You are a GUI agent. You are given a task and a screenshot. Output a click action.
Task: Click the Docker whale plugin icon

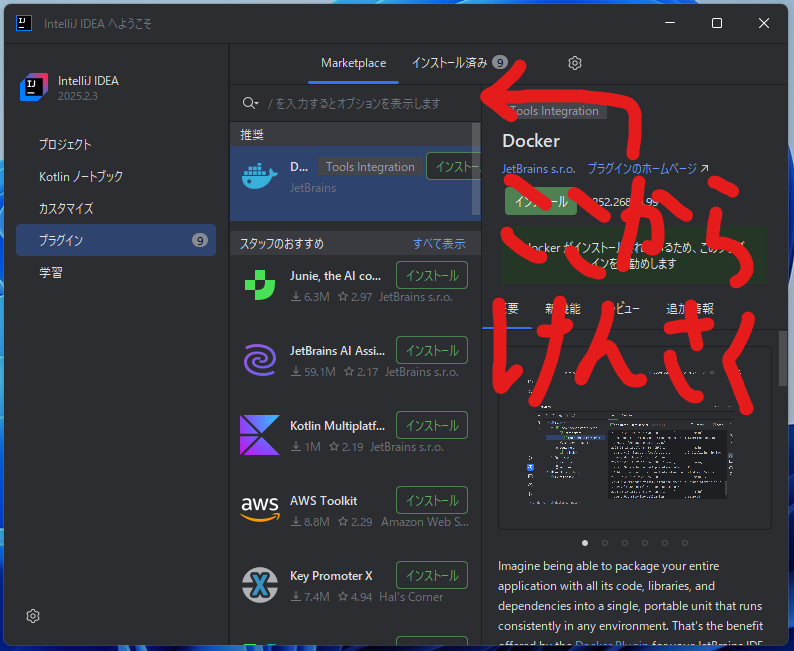tap(260, 176)
